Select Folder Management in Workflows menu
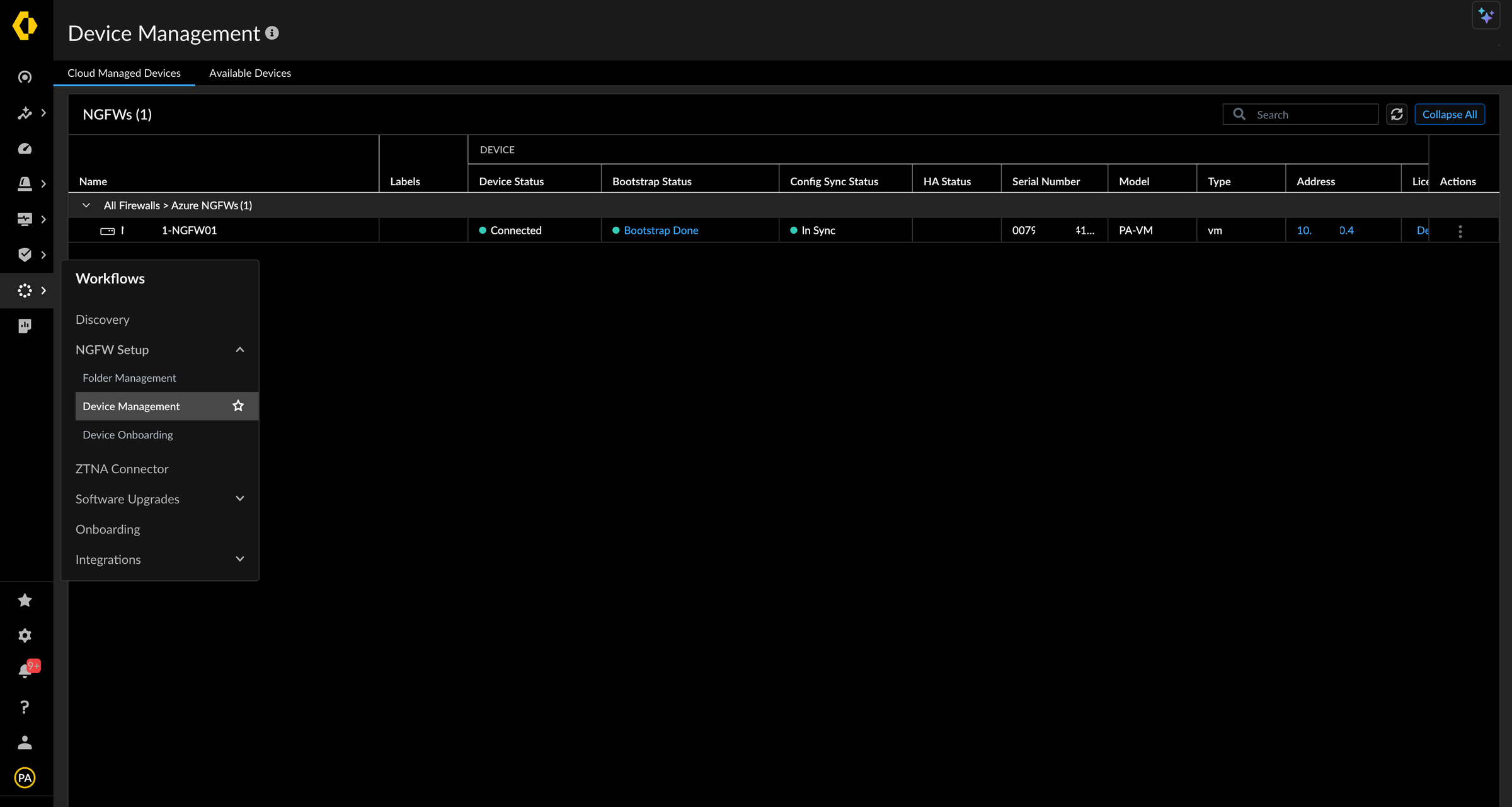 pyautogui.click(x=129, y=378)
